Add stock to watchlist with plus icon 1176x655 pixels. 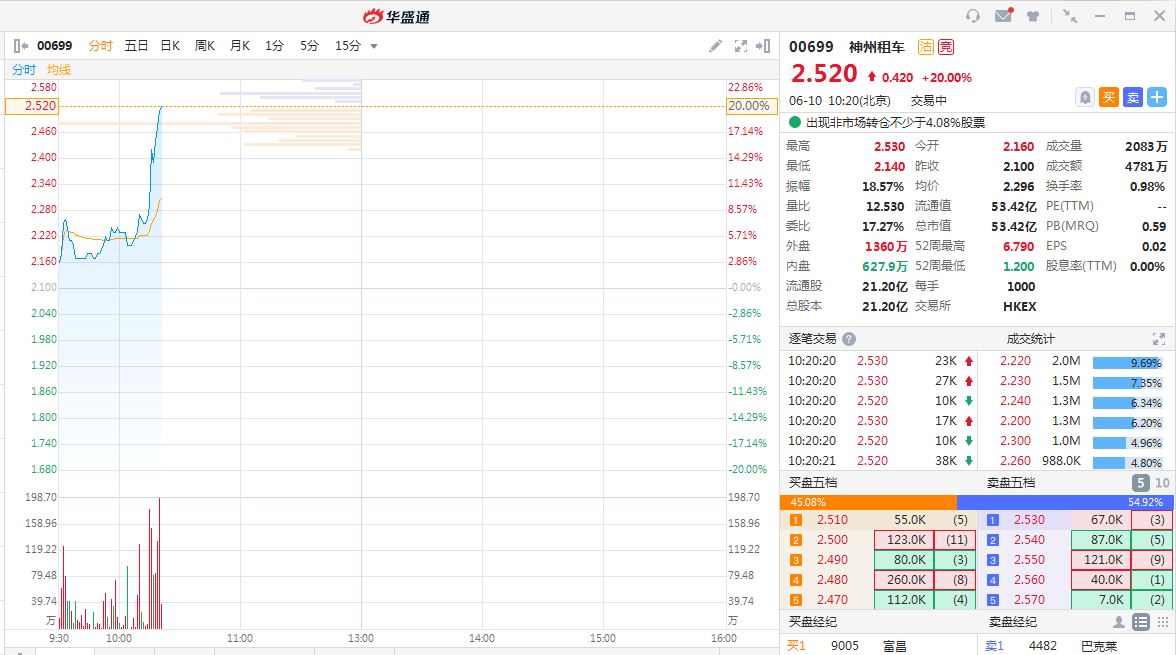point(1157,97)
